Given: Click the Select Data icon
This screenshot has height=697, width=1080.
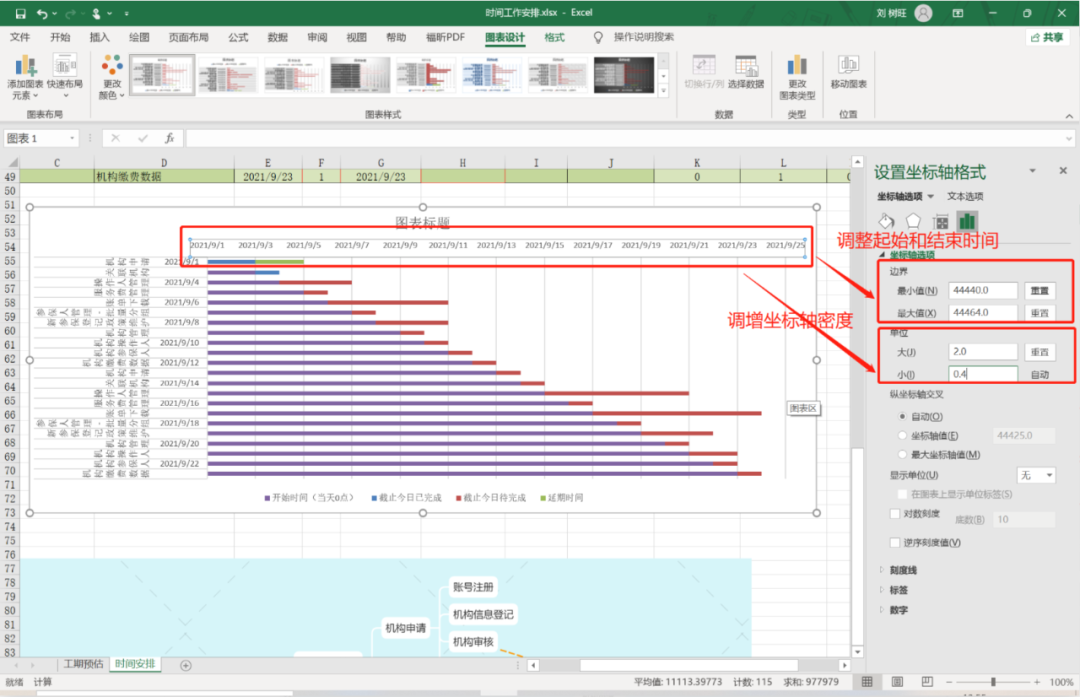Looking at the screenshot, I should [x=746, y=72].
